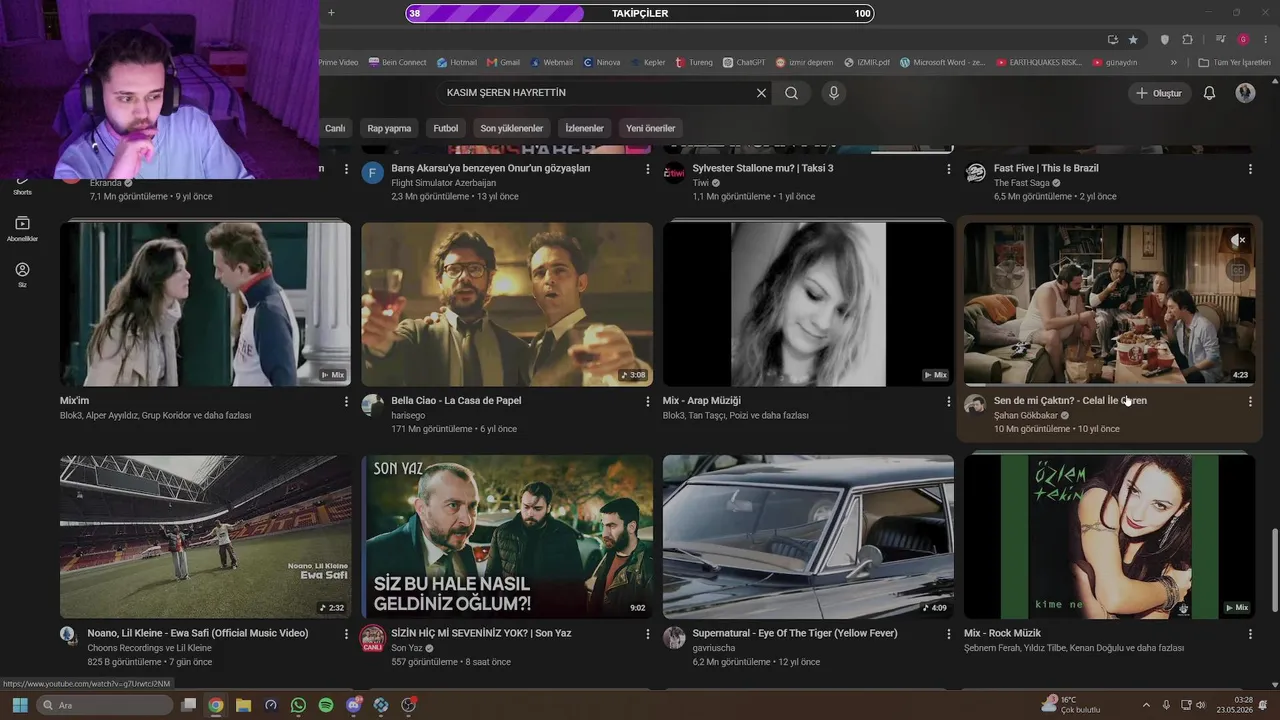Click the Oluştur button

[1158, 93]
